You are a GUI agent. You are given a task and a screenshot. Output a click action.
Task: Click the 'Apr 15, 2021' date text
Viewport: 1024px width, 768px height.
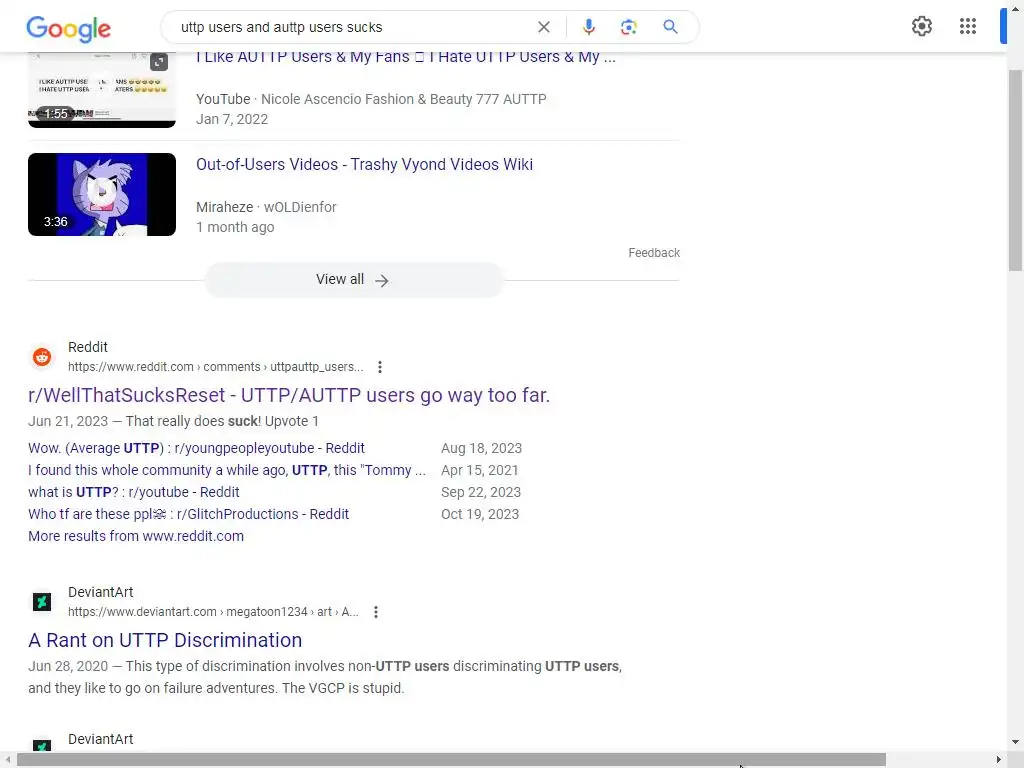(x=479, y=470)
